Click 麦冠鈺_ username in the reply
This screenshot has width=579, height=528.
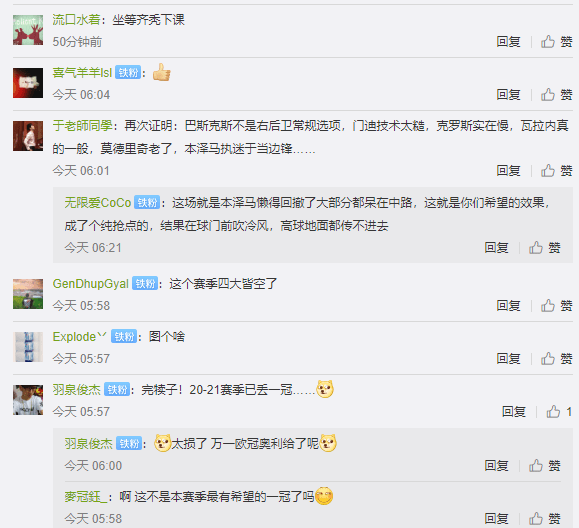[x=86, y=497]
